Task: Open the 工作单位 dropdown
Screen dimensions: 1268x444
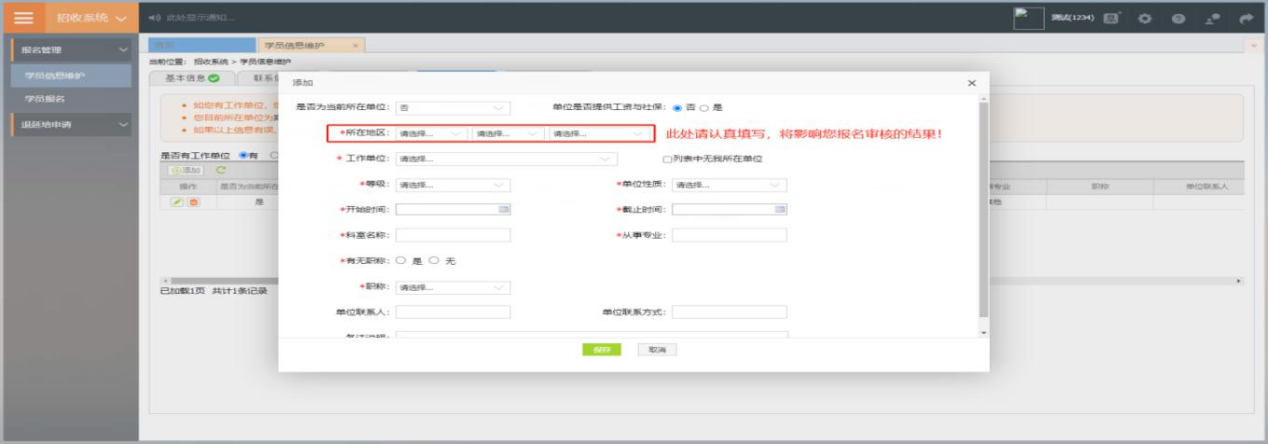Action: (506, 158)
